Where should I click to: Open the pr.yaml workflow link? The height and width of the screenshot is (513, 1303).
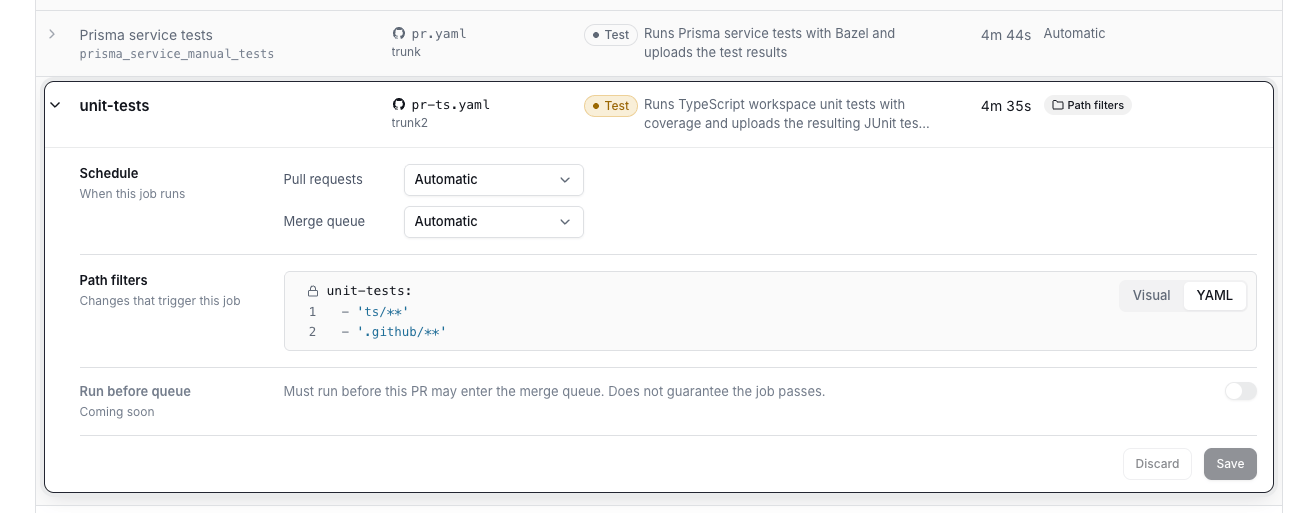[439, 34]
